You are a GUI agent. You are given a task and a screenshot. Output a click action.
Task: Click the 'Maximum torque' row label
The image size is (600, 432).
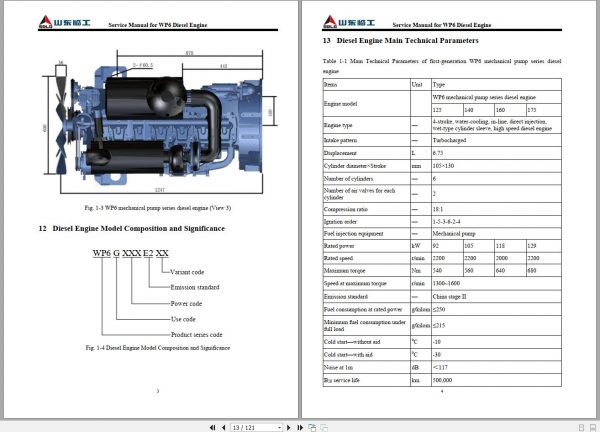coord(344,271)
